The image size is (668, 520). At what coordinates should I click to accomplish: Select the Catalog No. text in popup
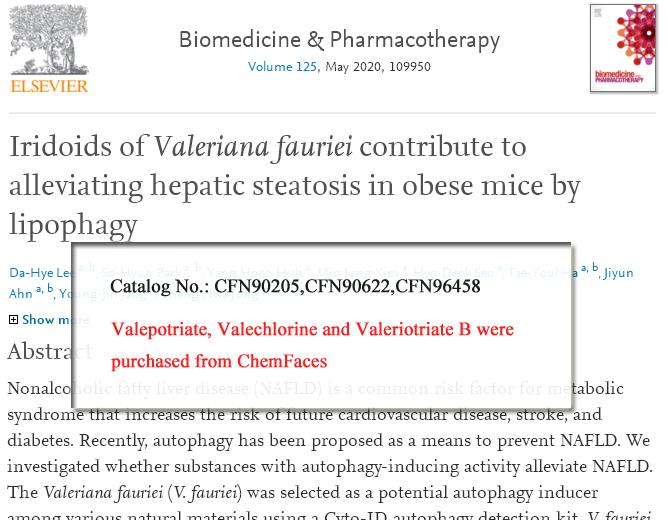click(x=295, y=286)
